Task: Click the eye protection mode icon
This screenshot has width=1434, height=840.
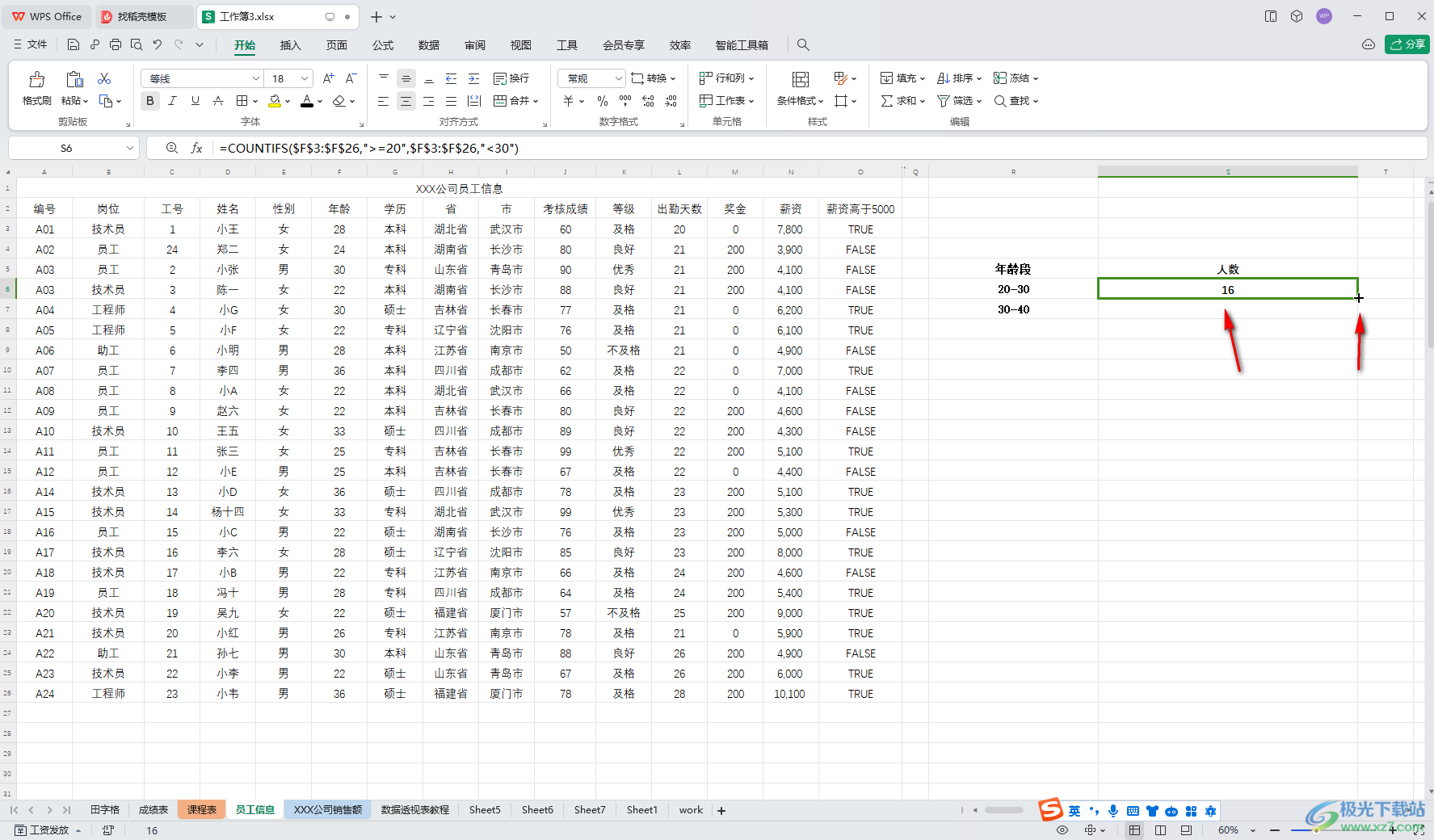Action: (x=1062, y=830)
